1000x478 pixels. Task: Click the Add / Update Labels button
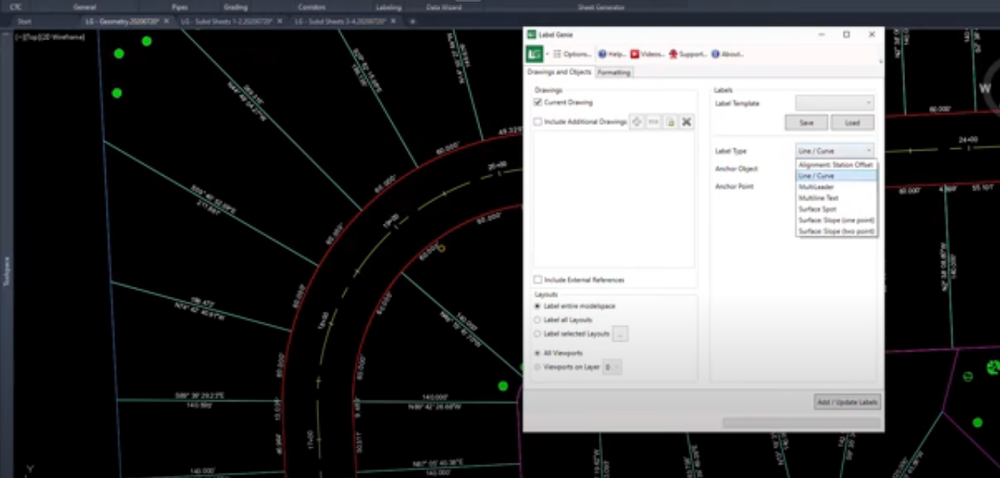[846, 402]
